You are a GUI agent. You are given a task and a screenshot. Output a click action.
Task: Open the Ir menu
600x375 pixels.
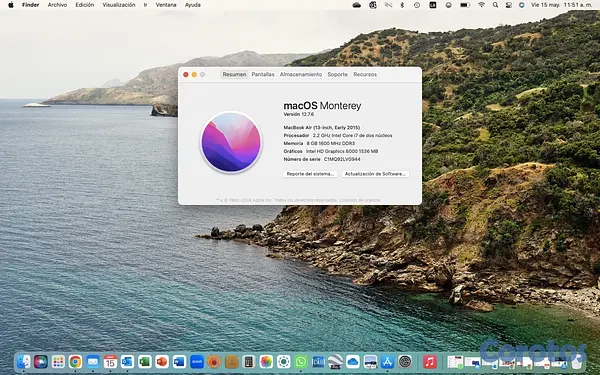tap(145, 5)
